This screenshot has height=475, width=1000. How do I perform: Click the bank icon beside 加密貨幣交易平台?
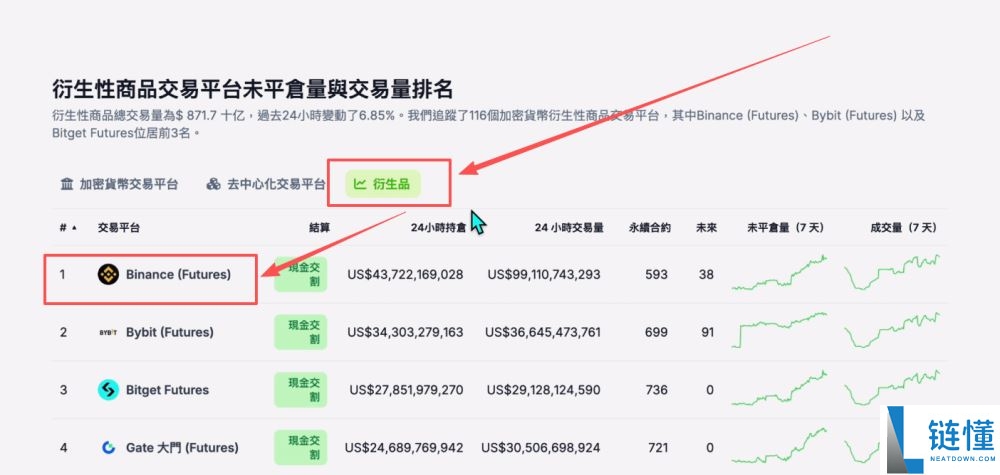click(x=67, y=184)
